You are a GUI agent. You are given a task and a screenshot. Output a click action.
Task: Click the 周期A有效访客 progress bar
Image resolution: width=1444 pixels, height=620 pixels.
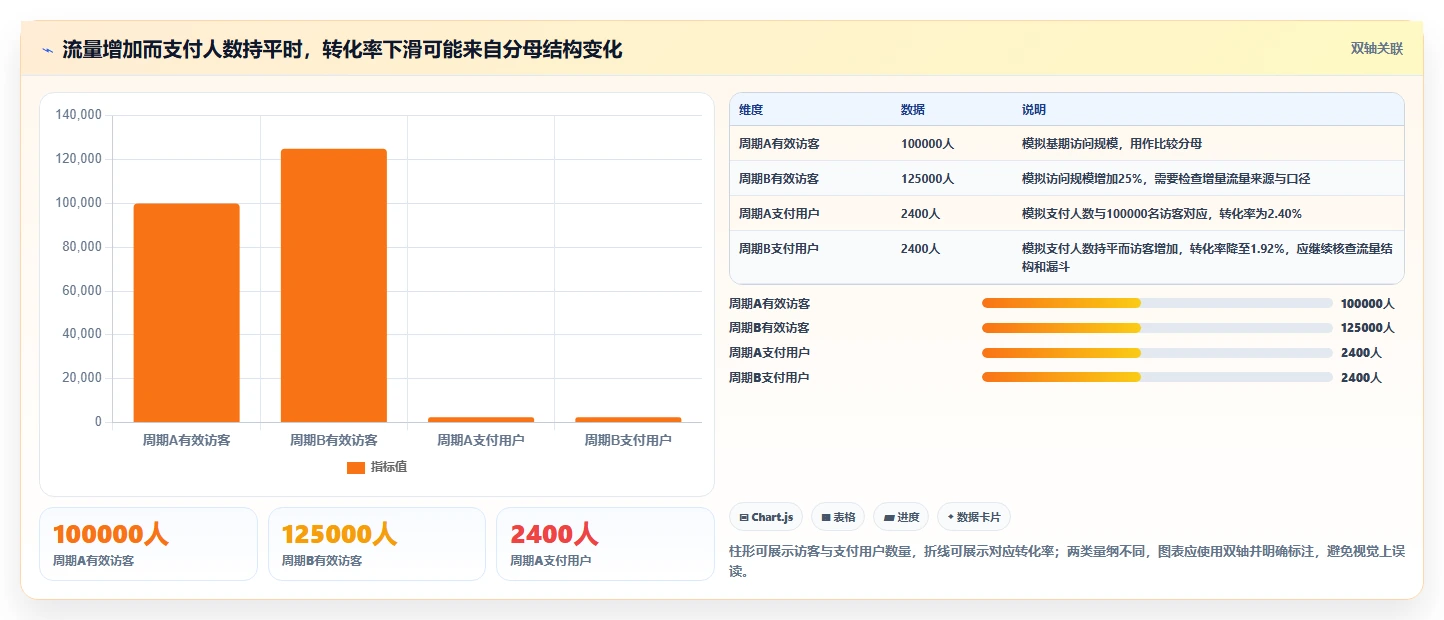coord(1157,303)
